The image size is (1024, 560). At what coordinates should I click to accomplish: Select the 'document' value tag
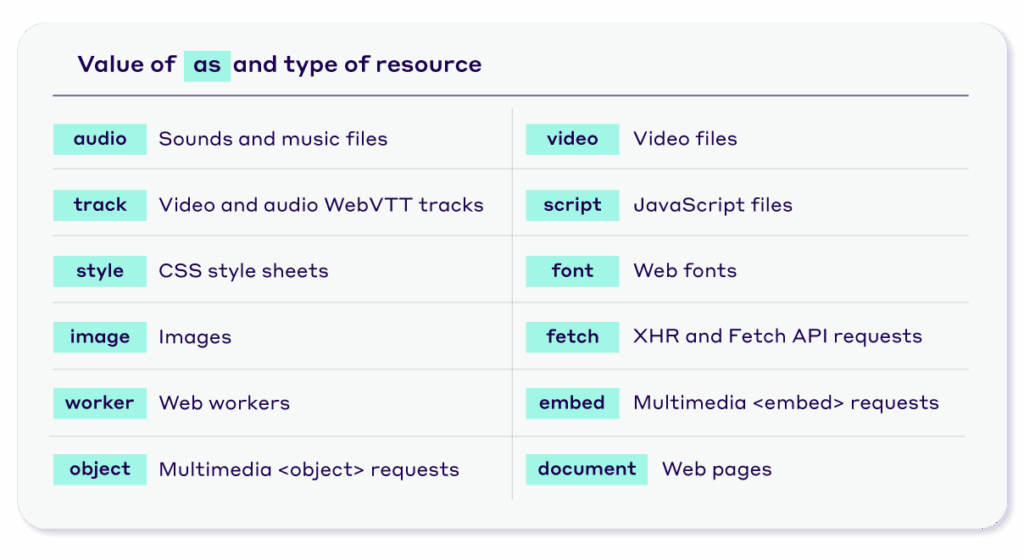587,469
